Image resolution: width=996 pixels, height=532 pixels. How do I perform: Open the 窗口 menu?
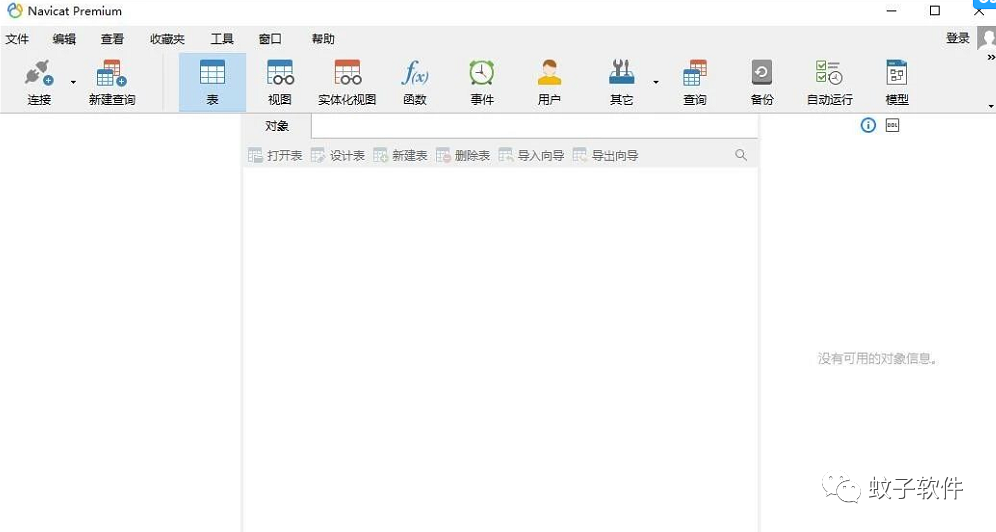point(270,39)
